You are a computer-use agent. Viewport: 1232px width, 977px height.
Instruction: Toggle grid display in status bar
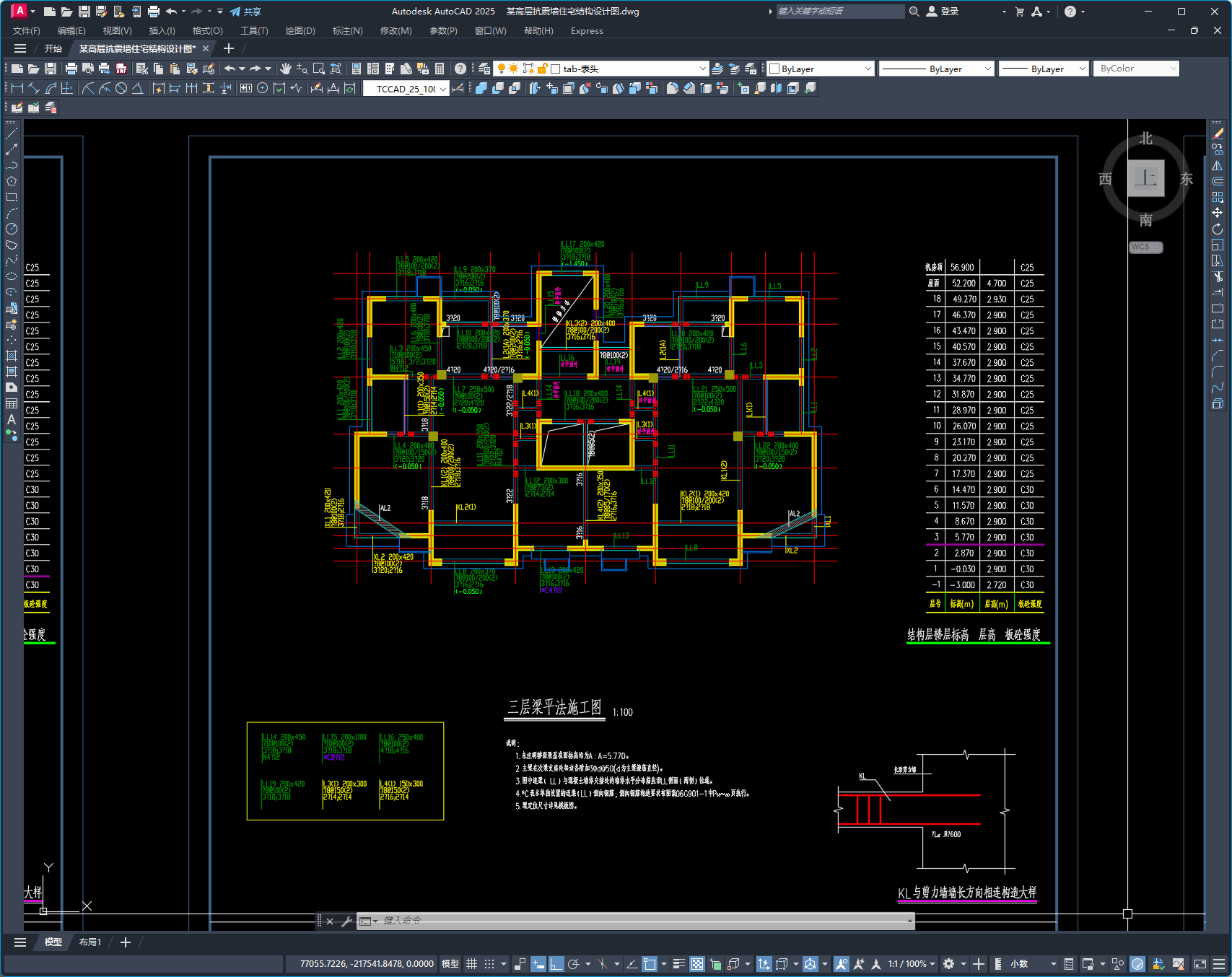472,964
